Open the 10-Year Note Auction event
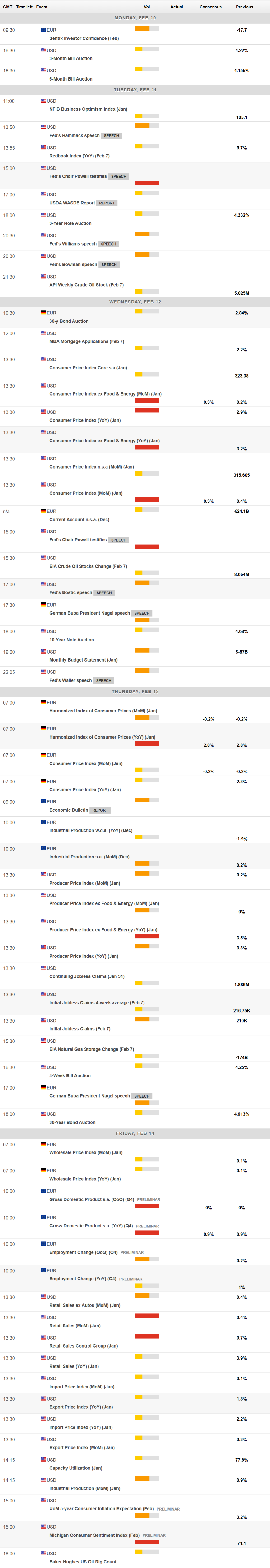The width and height of the screenshot is (270, 1568). 71,640
